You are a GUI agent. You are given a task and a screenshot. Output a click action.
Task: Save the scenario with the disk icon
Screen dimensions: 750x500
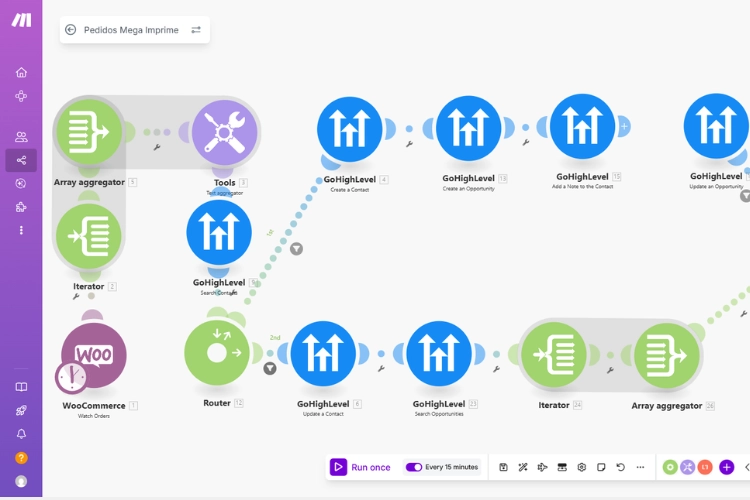tap(503, 467)
